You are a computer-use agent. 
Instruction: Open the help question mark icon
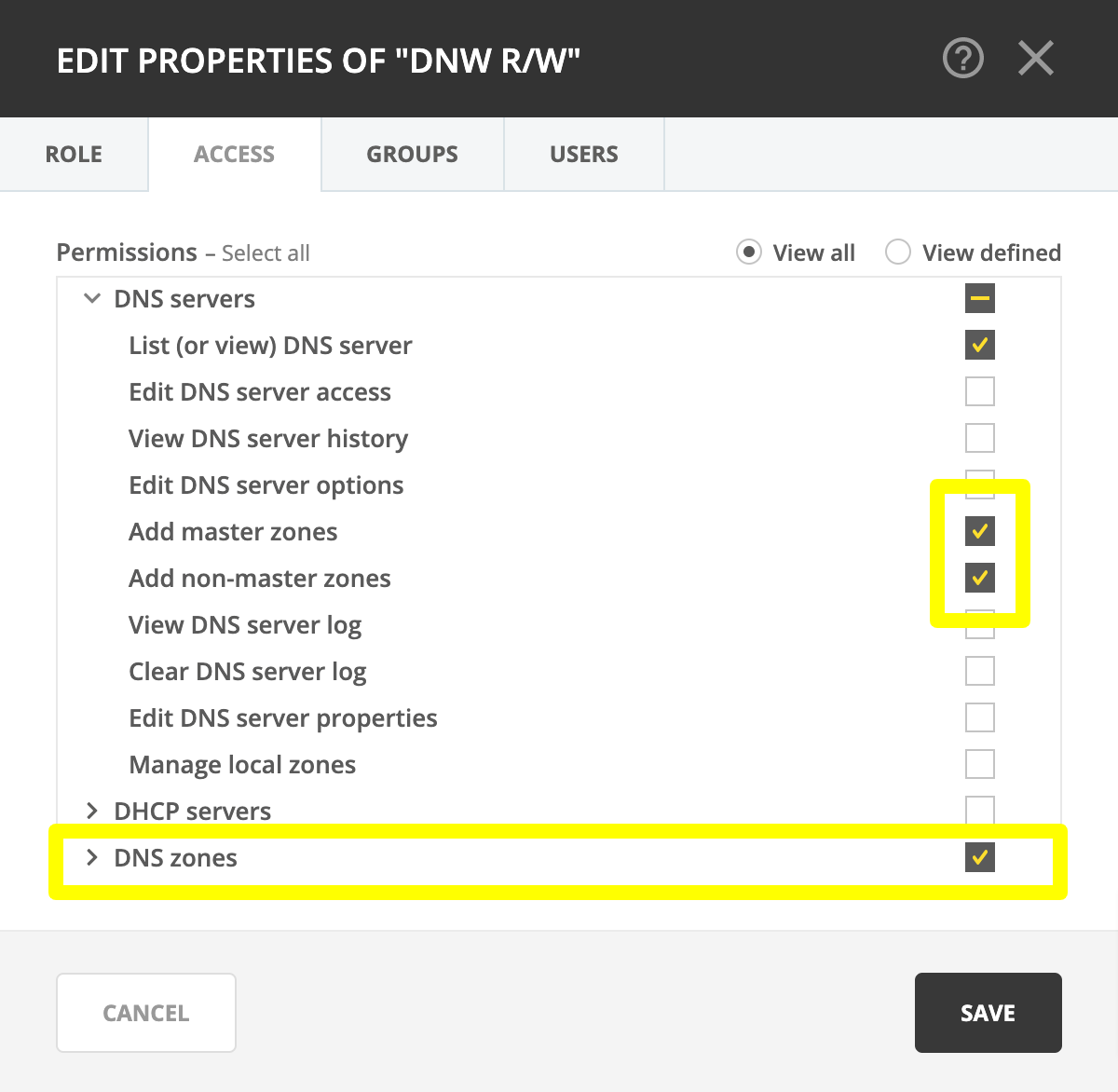pyautogui.click(x=962, y=59)
